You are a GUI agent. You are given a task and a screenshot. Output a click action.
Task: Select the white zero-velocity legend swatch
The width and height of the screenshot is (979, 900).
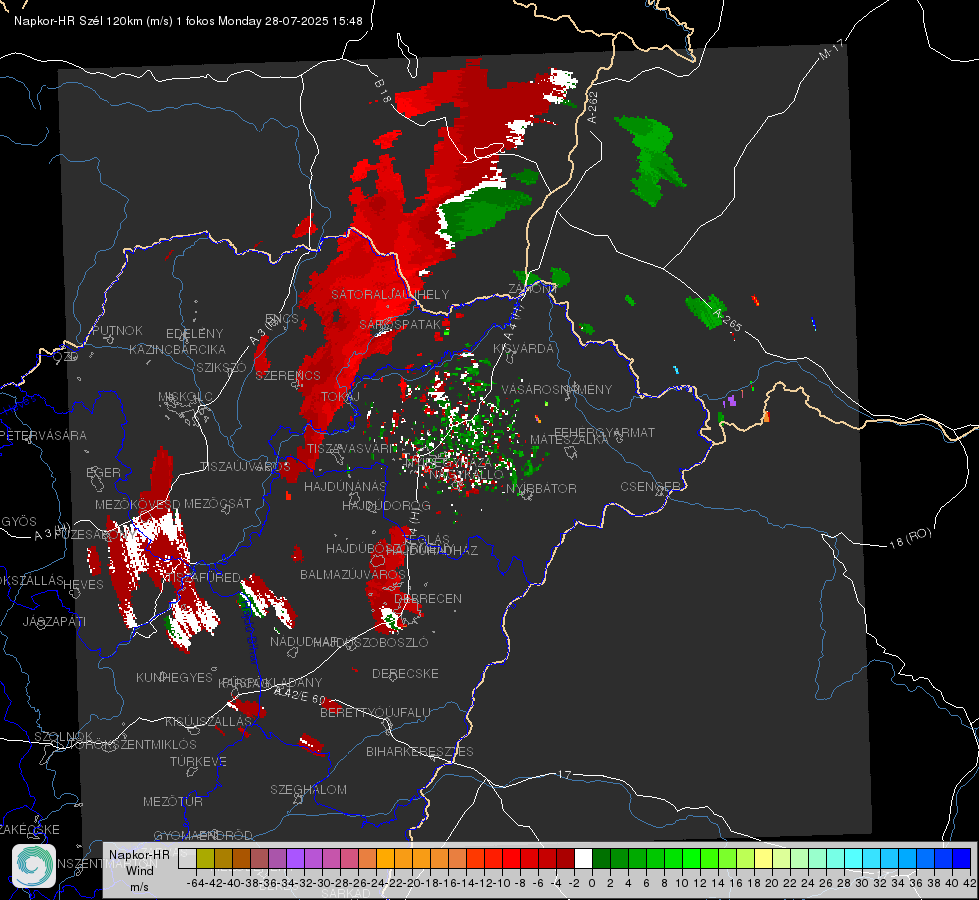[x=583, y=858]
